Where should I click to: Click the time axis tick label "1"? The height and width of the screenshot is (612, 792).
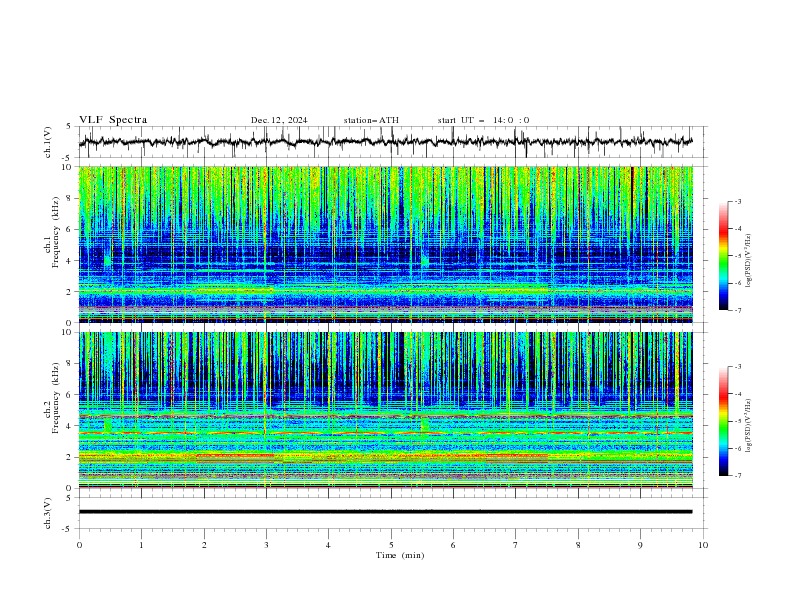coord(141,545)
